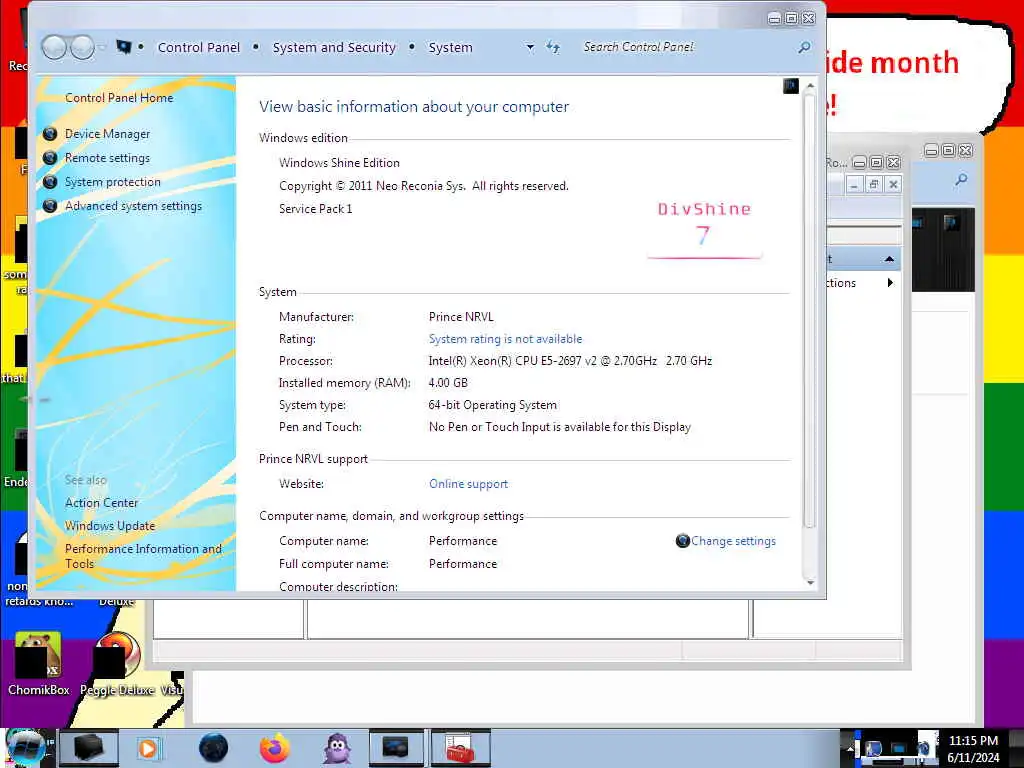1024x768 pixels.
Task: Click the shield icon beside Change settings
Action: click(x=682, y=541)
